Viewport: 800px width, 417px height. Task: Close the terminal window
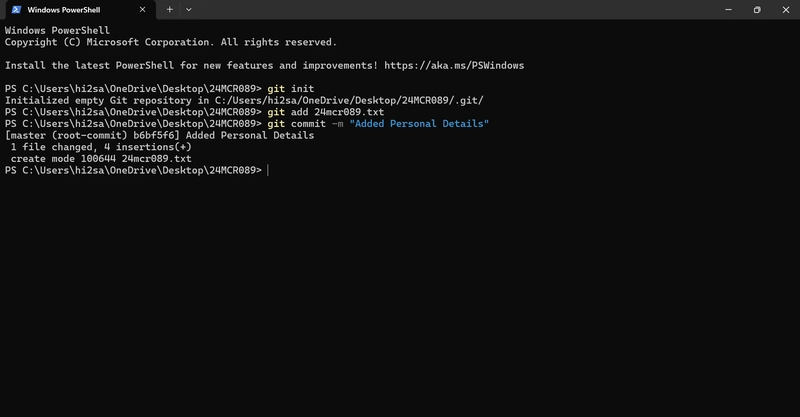coord(786,10)
